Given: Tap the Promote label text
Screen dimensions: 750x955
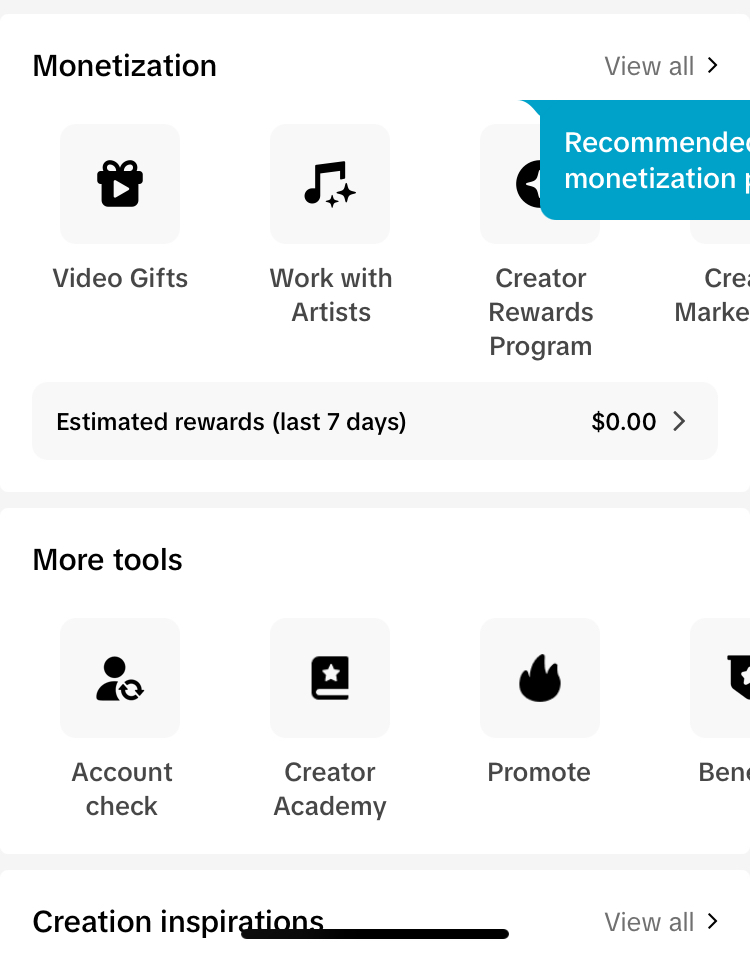Looking at the screenshot, I should pyautogui.click(x=539, y=772).
